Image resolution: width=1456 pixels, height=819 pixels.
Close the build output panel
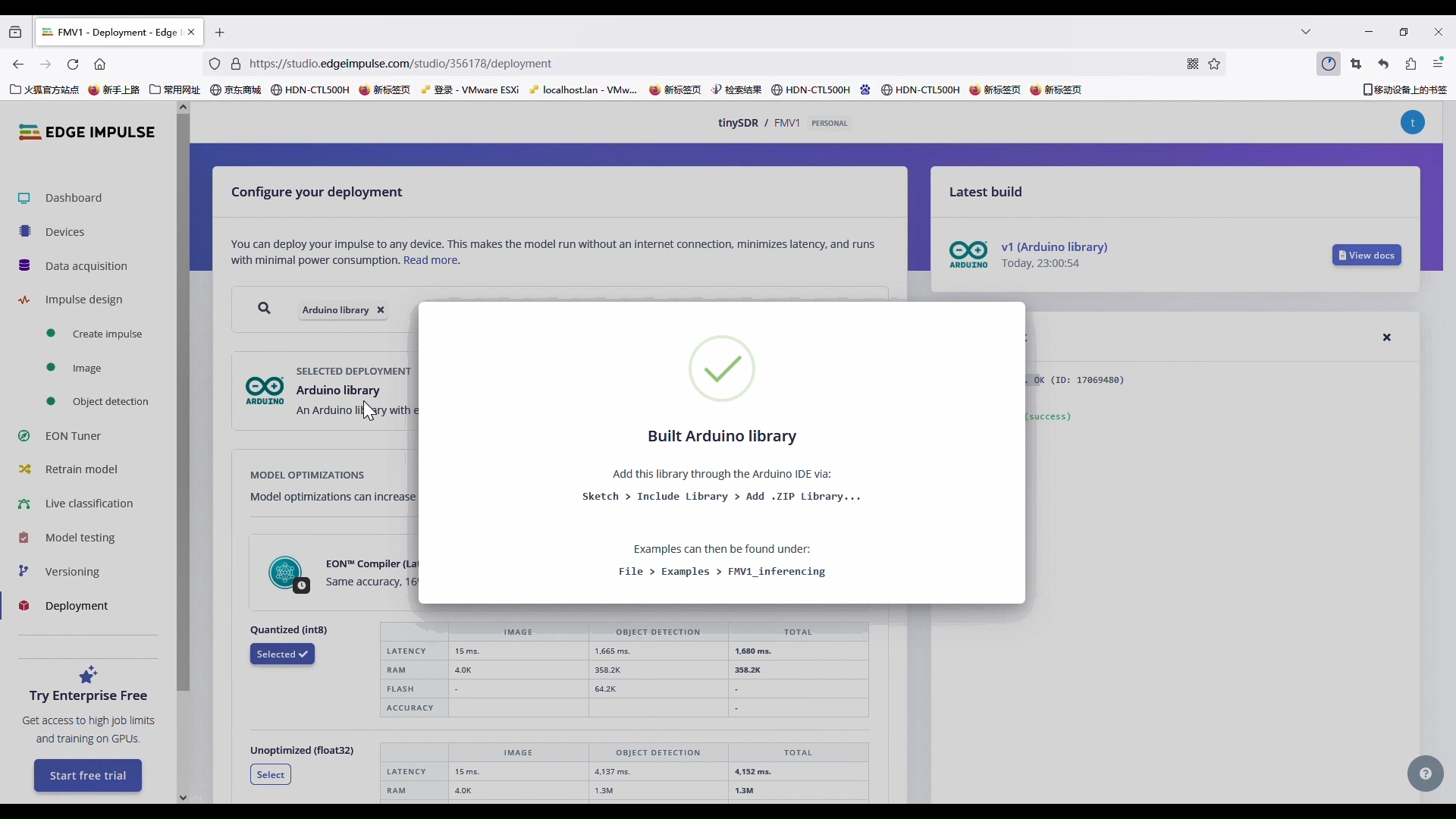[x=1387, y=337]
